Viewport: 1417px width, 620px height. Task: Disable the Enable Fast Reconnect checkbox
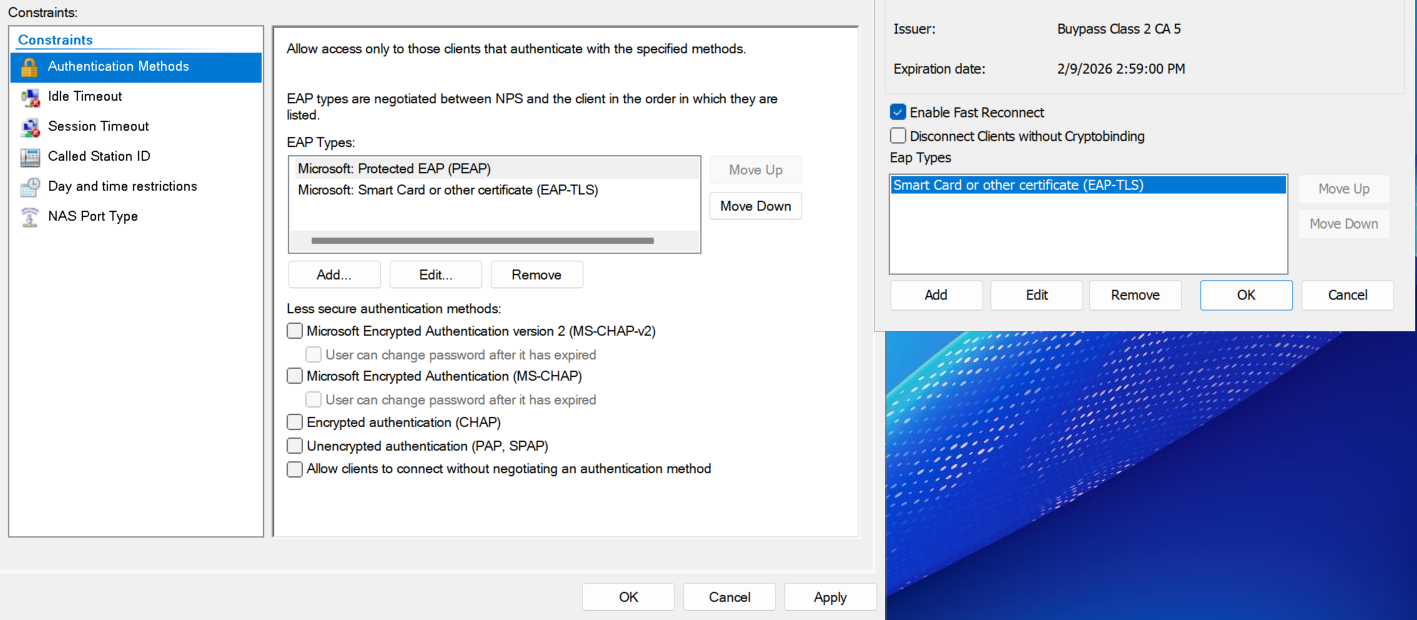point(898,113)
